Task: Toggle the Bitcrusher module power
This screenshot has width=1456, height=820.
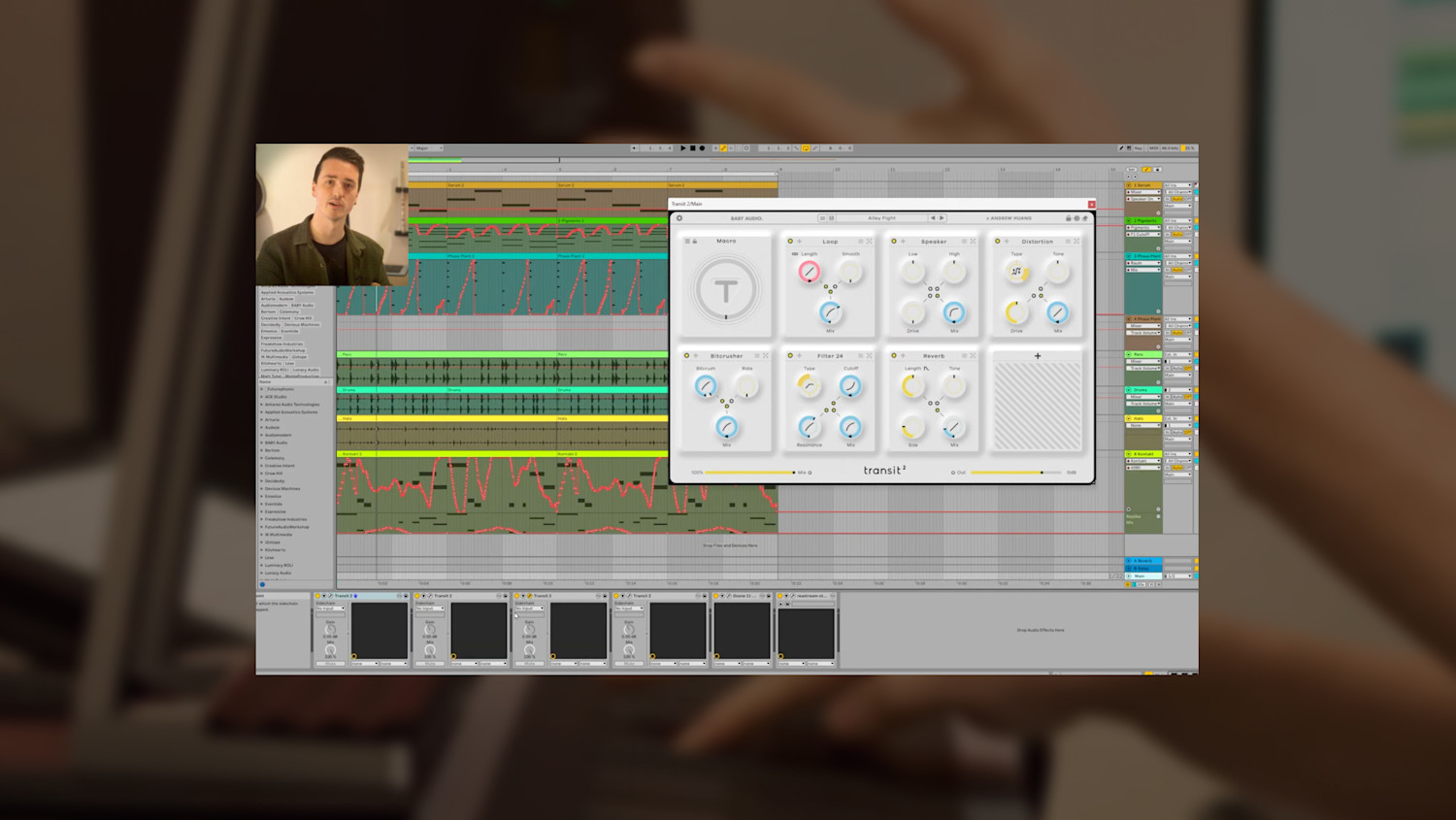Action: pyautogui.click(x=686, y=355)
